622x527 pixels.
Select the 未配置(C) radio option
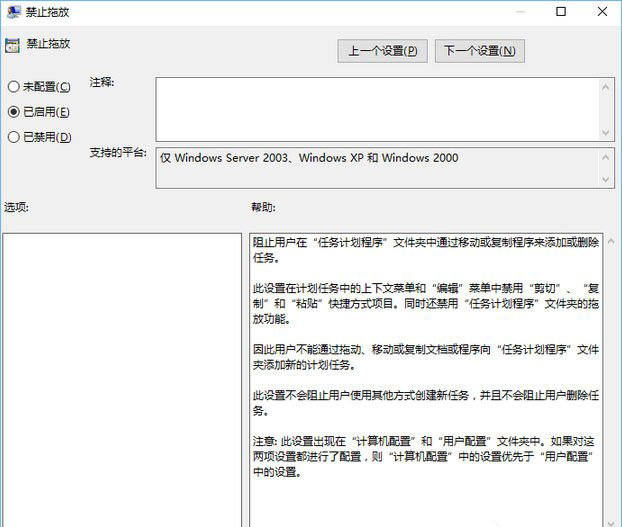[x=14, y=87]
